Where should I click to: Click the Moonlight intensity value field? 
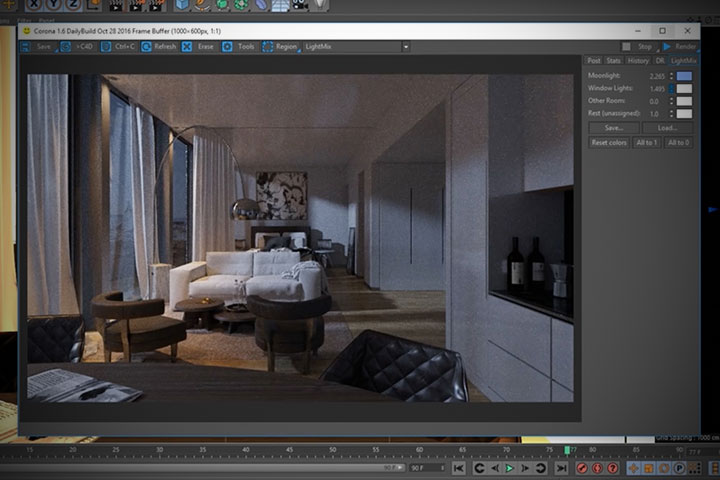pyautogui.click(x=656, y=76)
